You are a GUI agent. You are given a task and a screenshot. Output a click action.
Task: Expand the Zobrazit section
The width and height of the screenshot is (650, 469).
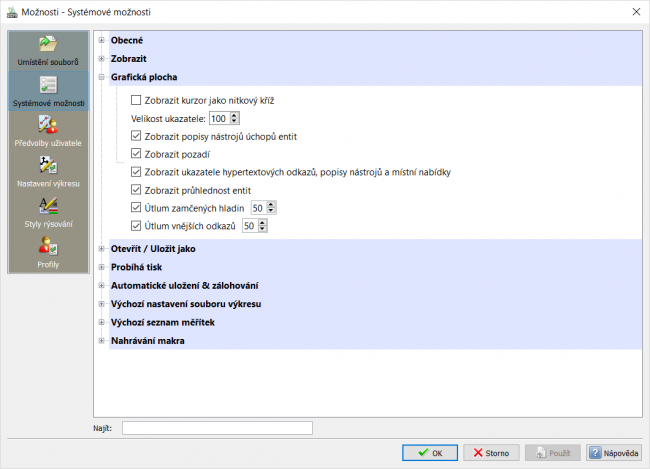(x=102, y=58)
